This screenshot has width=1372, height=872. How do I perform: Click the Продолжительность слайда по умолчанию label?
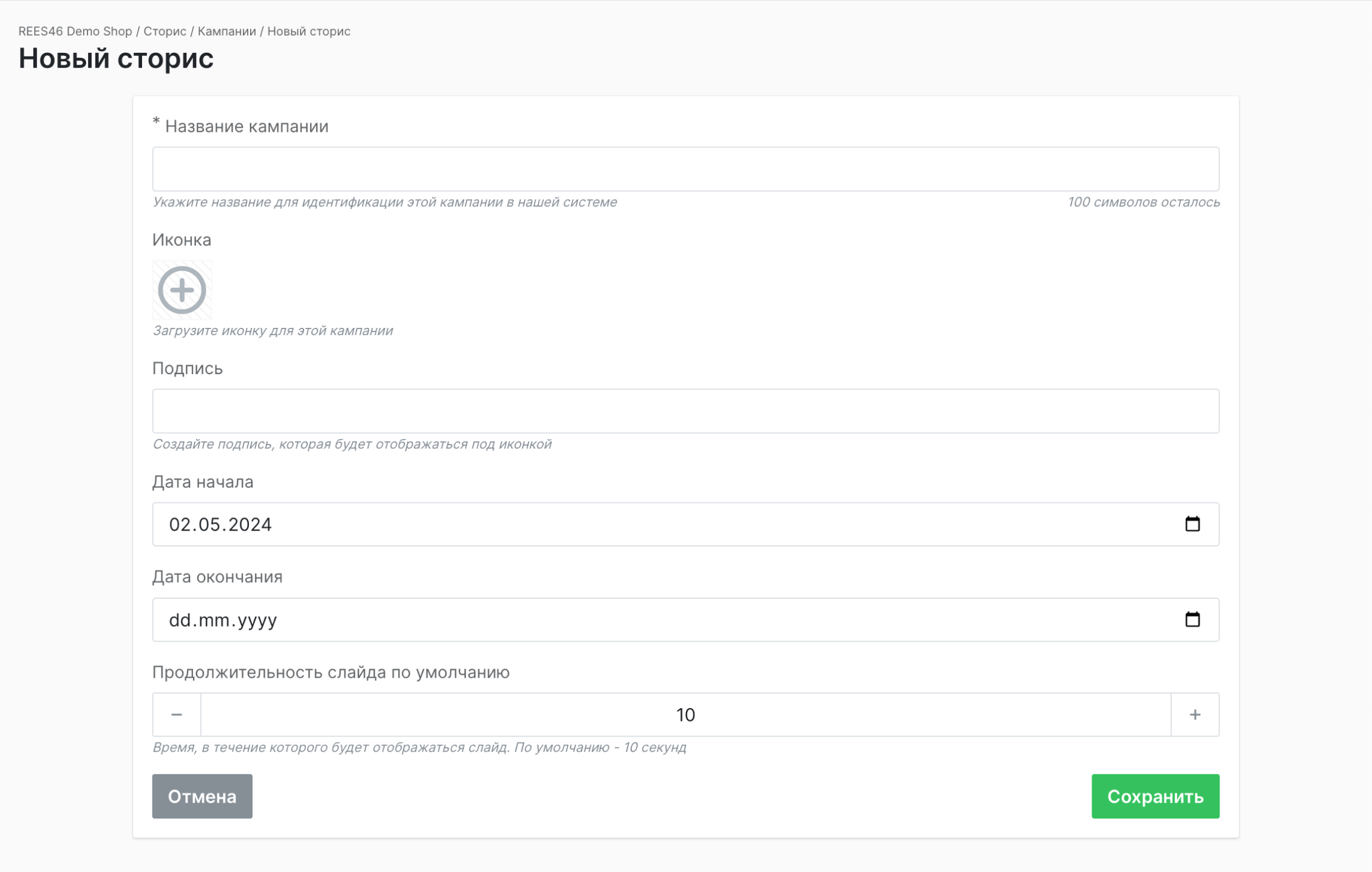click(x=331, y=672)
